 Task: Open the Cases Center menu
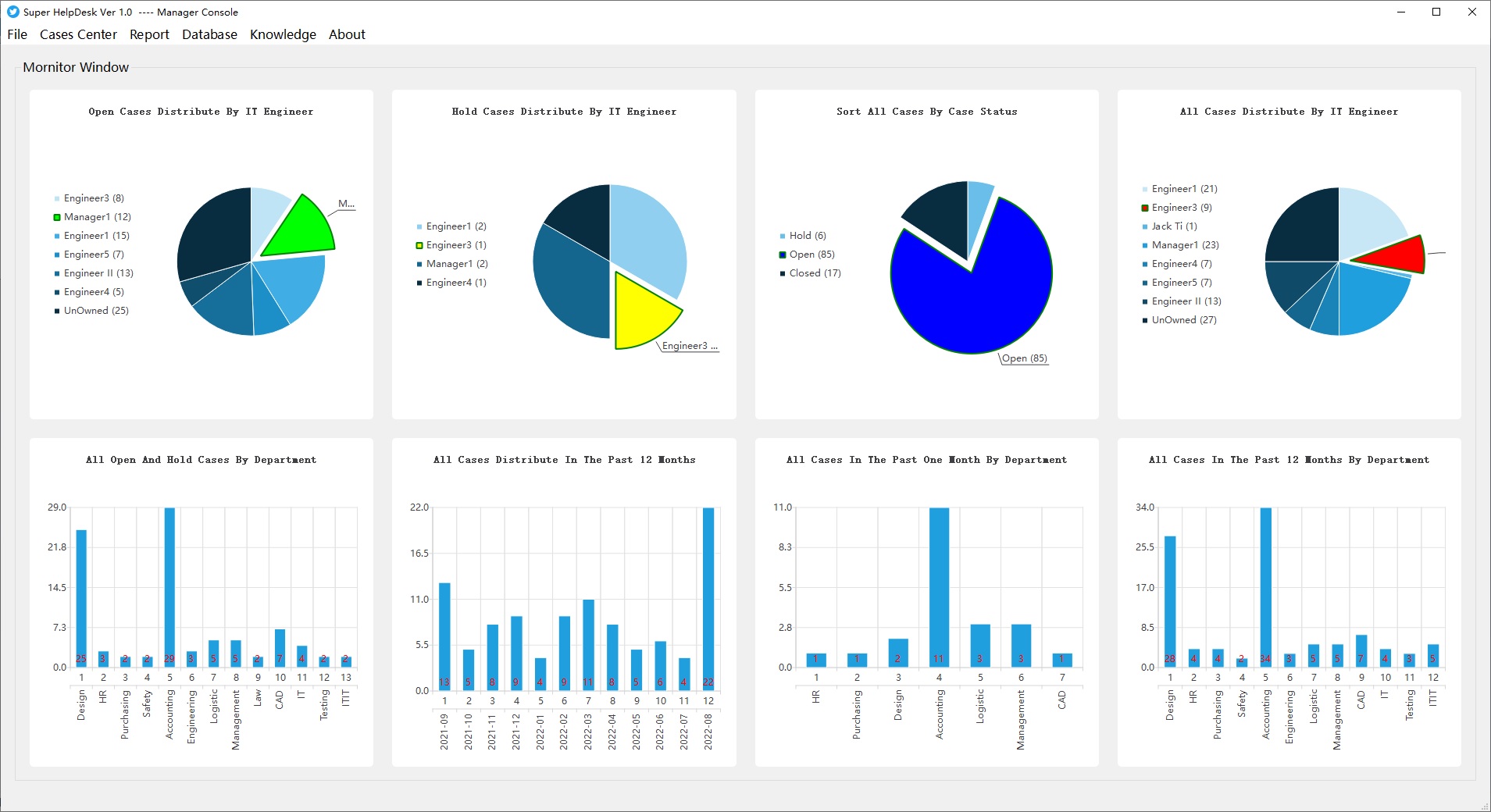click(78, 34)
